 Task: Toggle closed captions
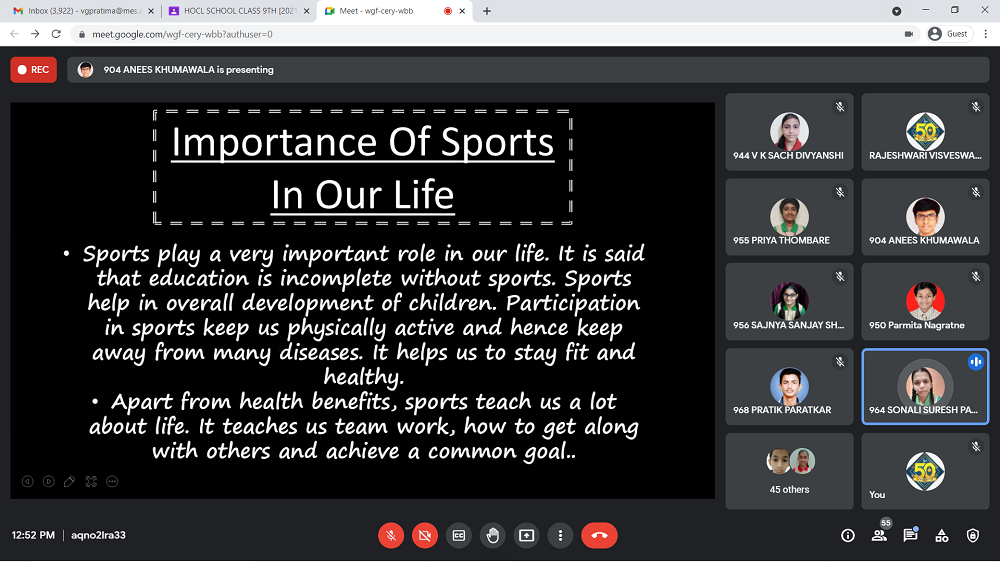coord(459,535)
